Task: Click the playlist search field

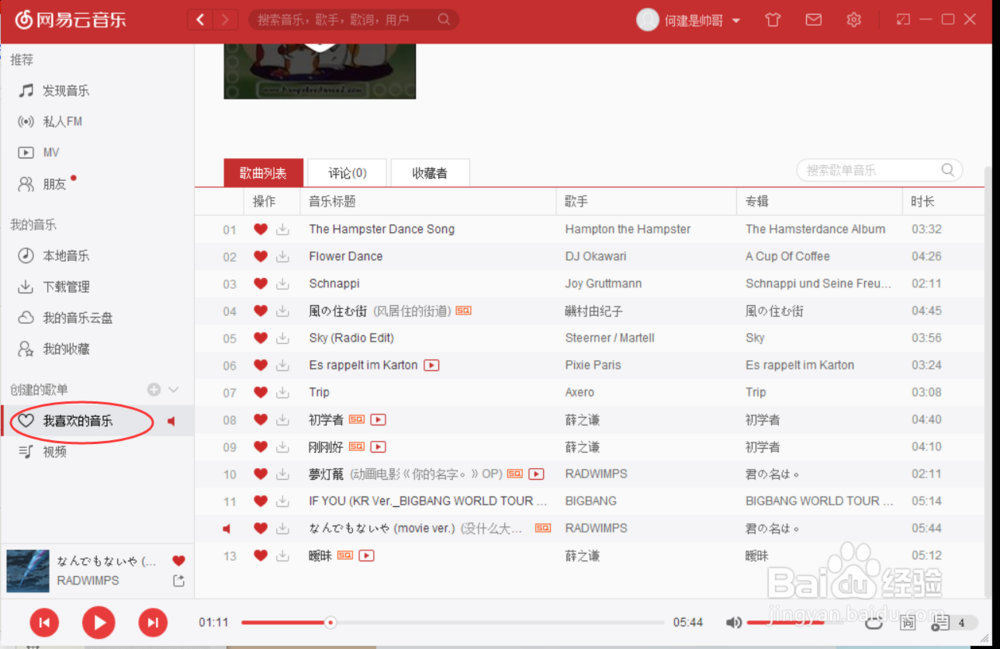Action: click(x=879, y=170)
